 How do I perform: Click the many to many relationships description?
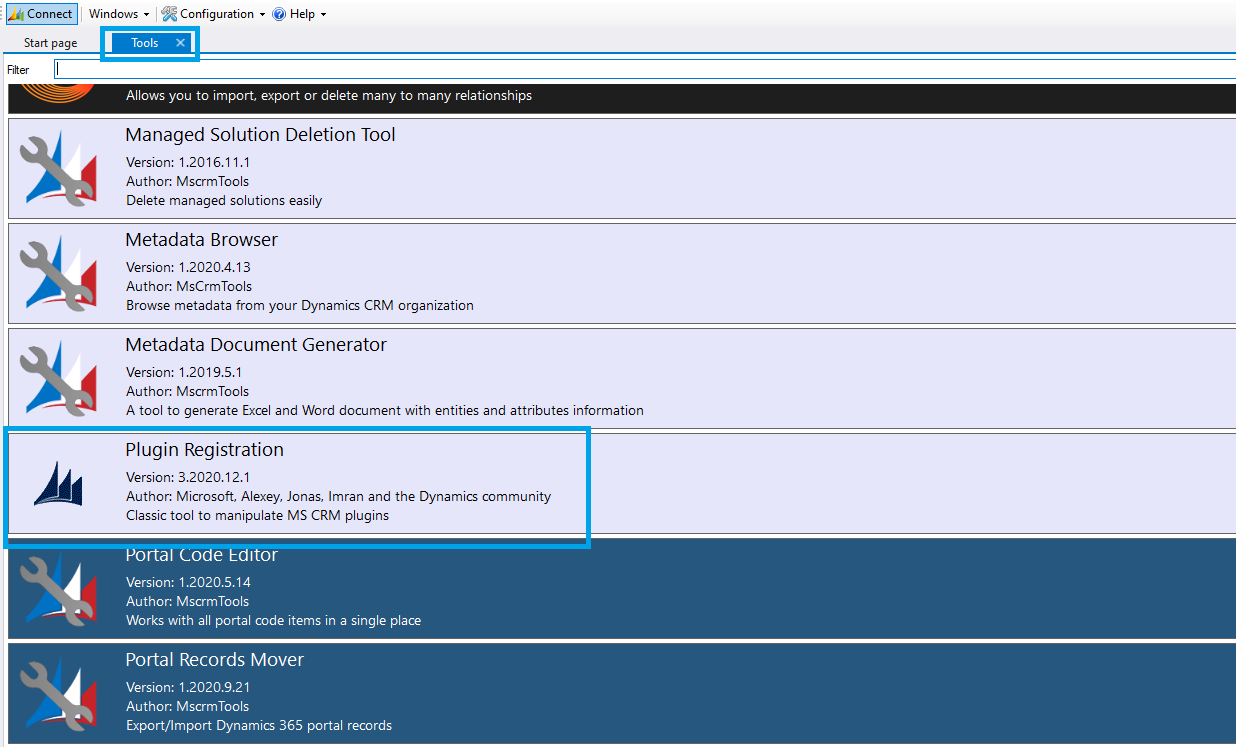329,96
